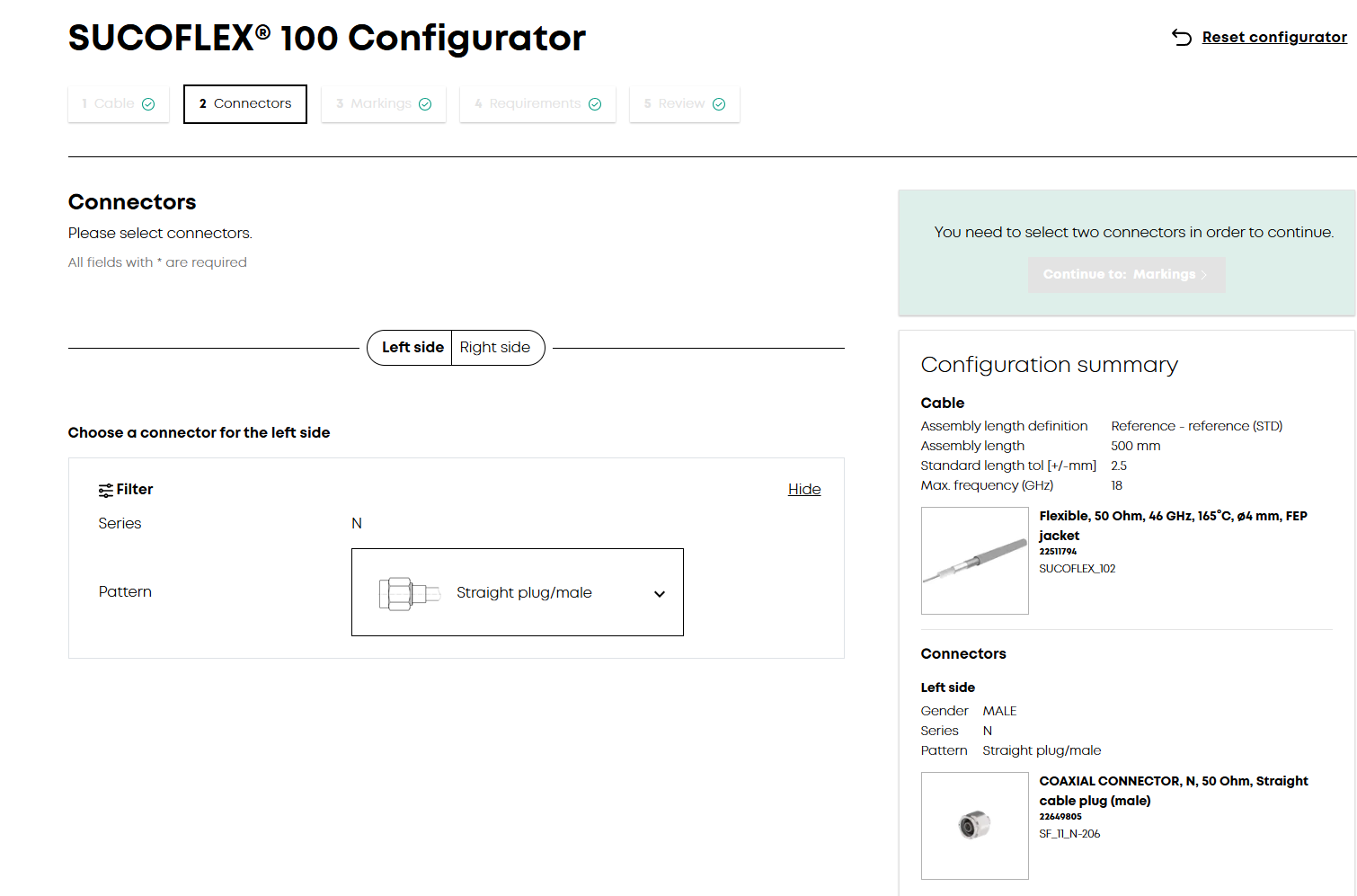Screen dimensions: 1357x896
Task: Click the undo arrow icon beside Reset configurator
Action: tap(1182, 38)
